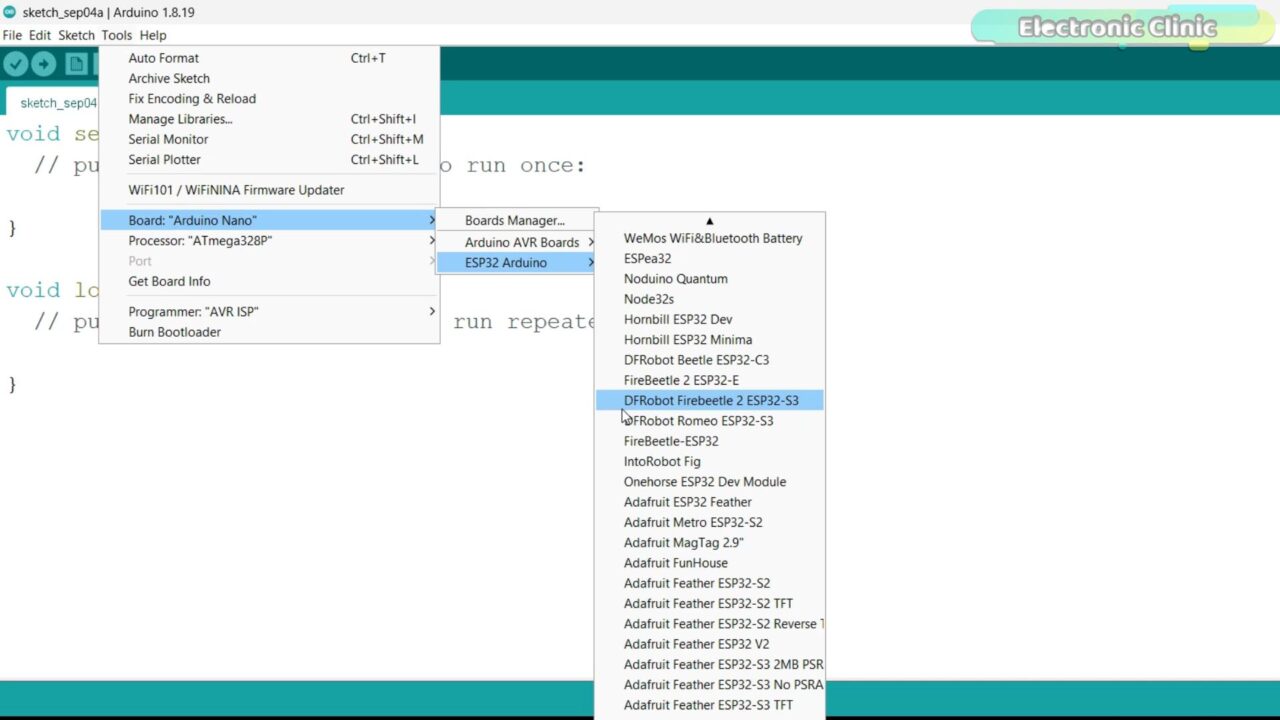Select Adafruit Feather ESP32-S2 Reverse TFT board

(710, 624)
